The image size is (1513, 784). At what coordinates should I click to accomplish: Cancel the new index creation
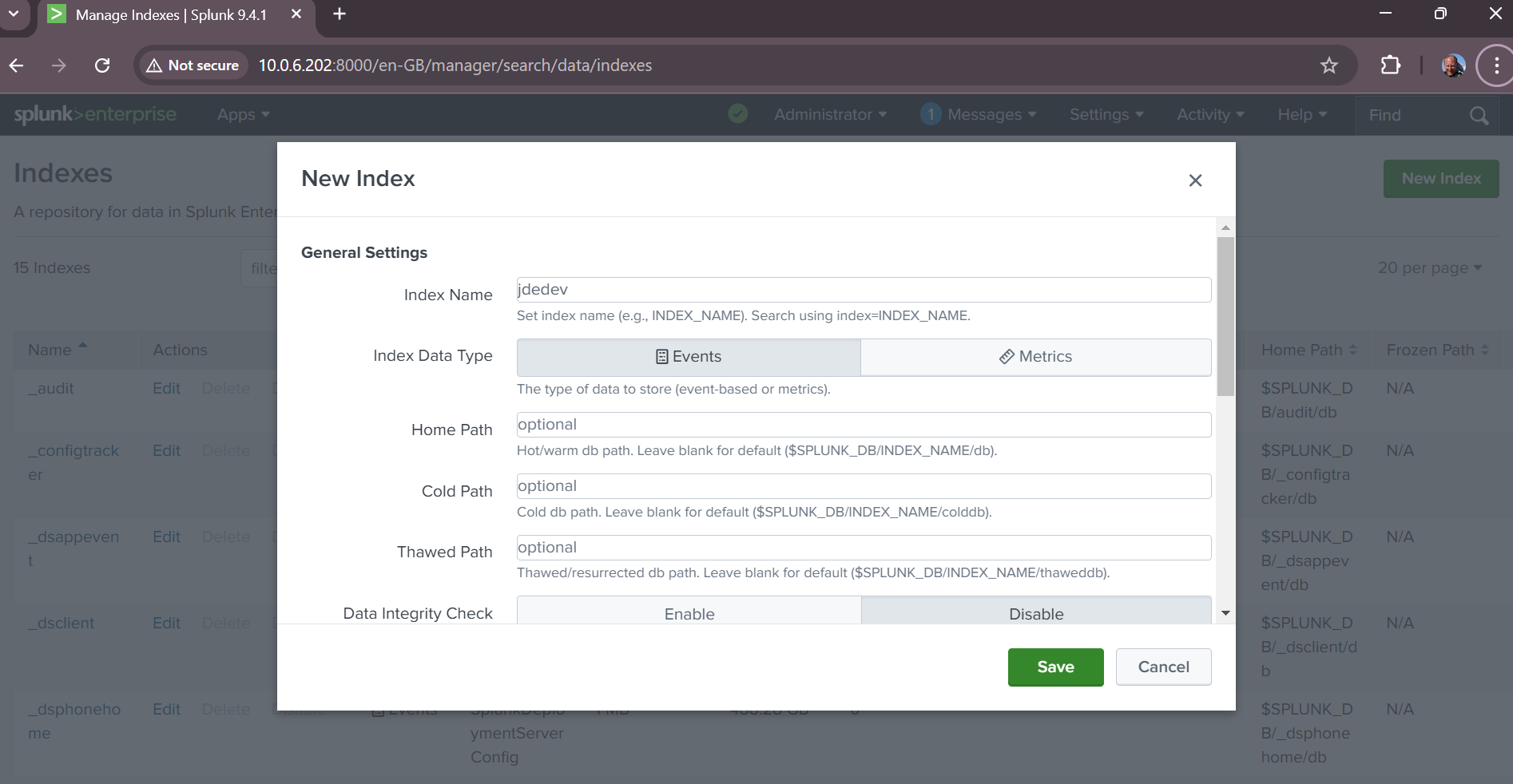[x=1163, y=667]
